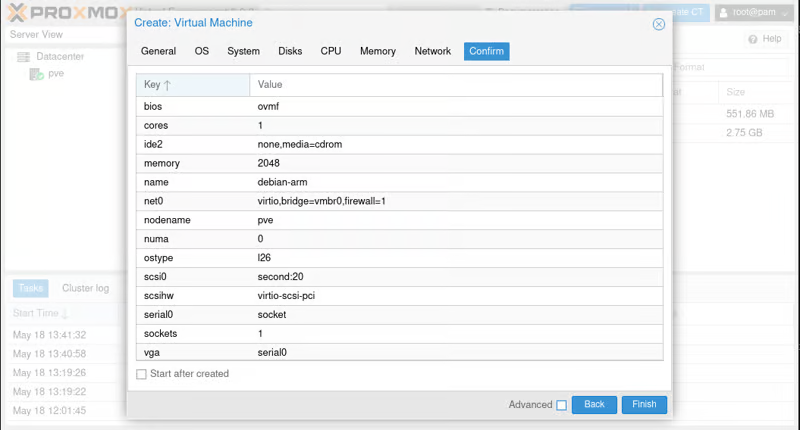This screenshot has width=800, height=430.
Task: Click the Key column sort arrow
Action: [x=167, y=85]
